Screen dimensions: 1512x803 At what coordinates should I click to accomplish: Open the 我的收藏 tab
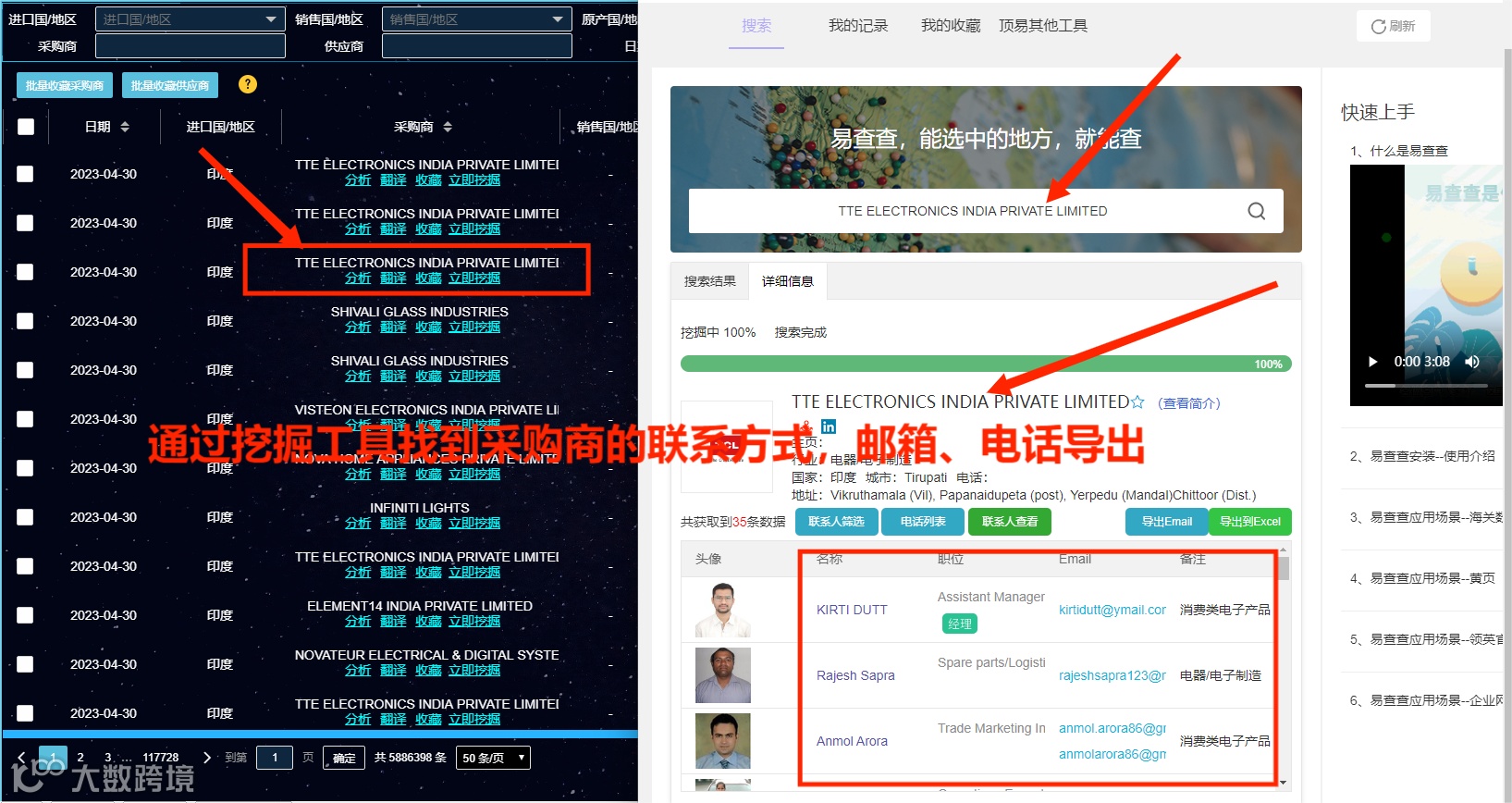[951, 26]
